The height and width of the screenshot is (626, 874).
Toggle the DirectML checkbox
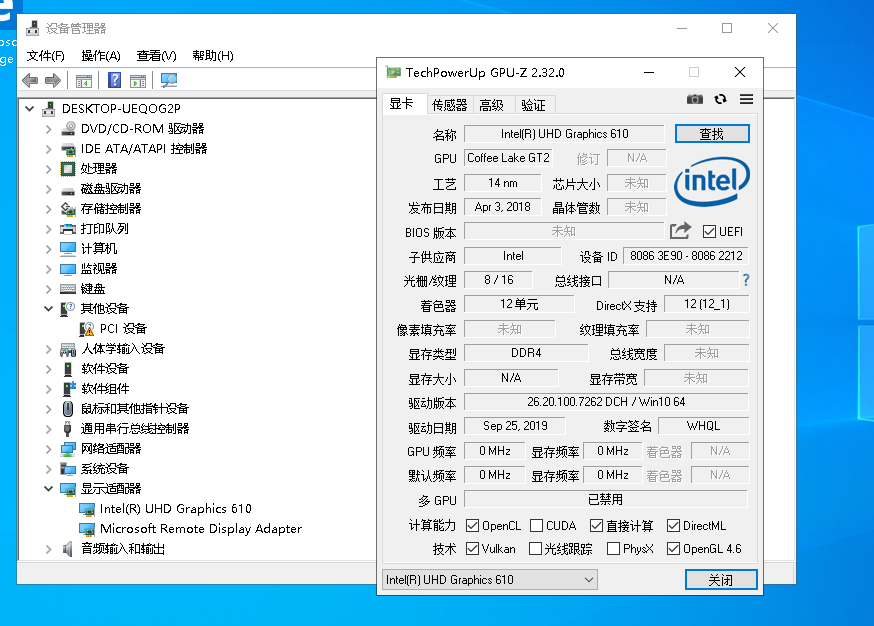click(x=673, y=526)
